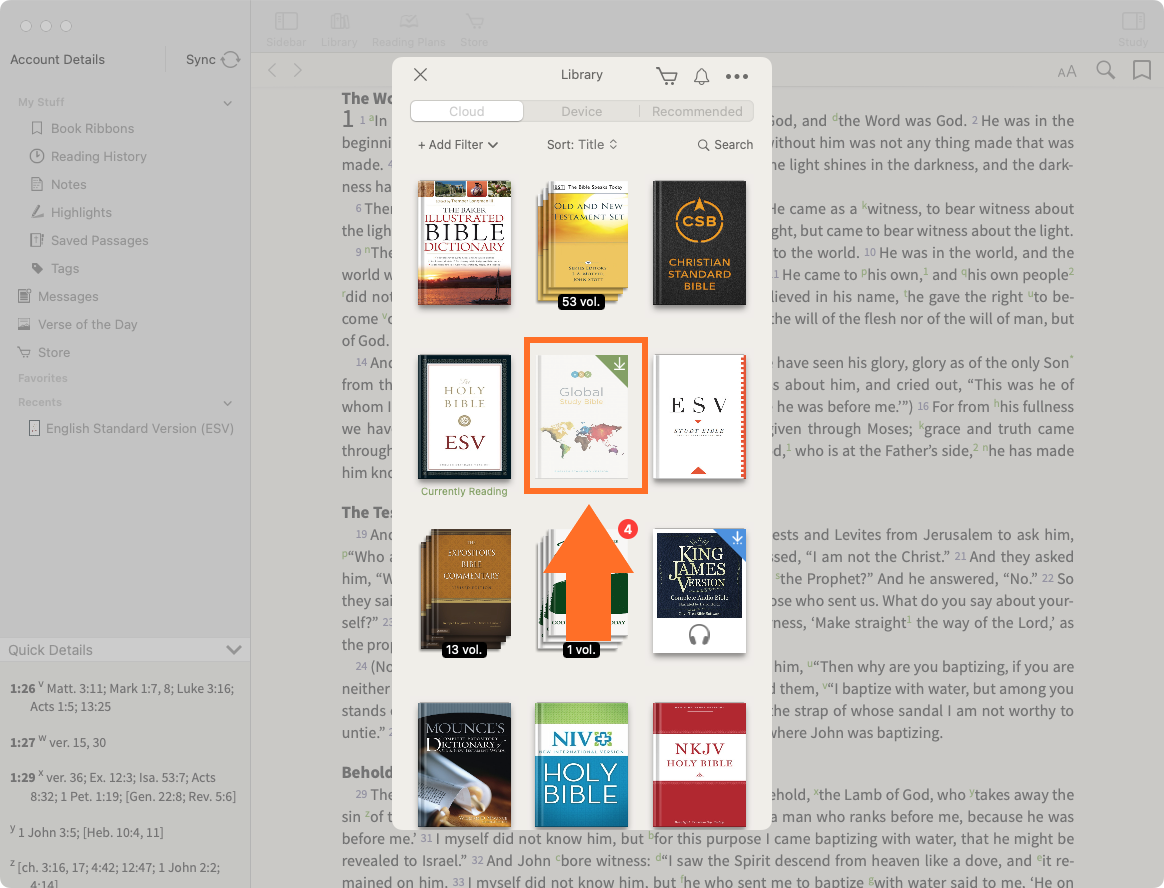Image resolution: width=1164 pixels, height=888 pixels.
Task: Switch to the Cloud tab
Action: (467, 111)
